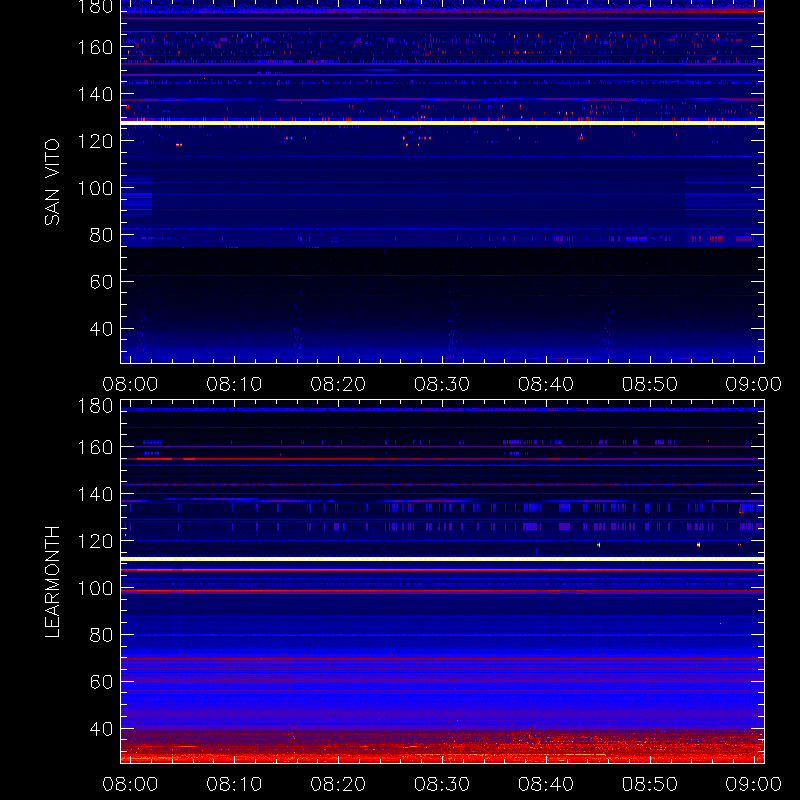Select the 120 tick label in SAN VITO panel

pyautogui.click(x=95, y=141)
